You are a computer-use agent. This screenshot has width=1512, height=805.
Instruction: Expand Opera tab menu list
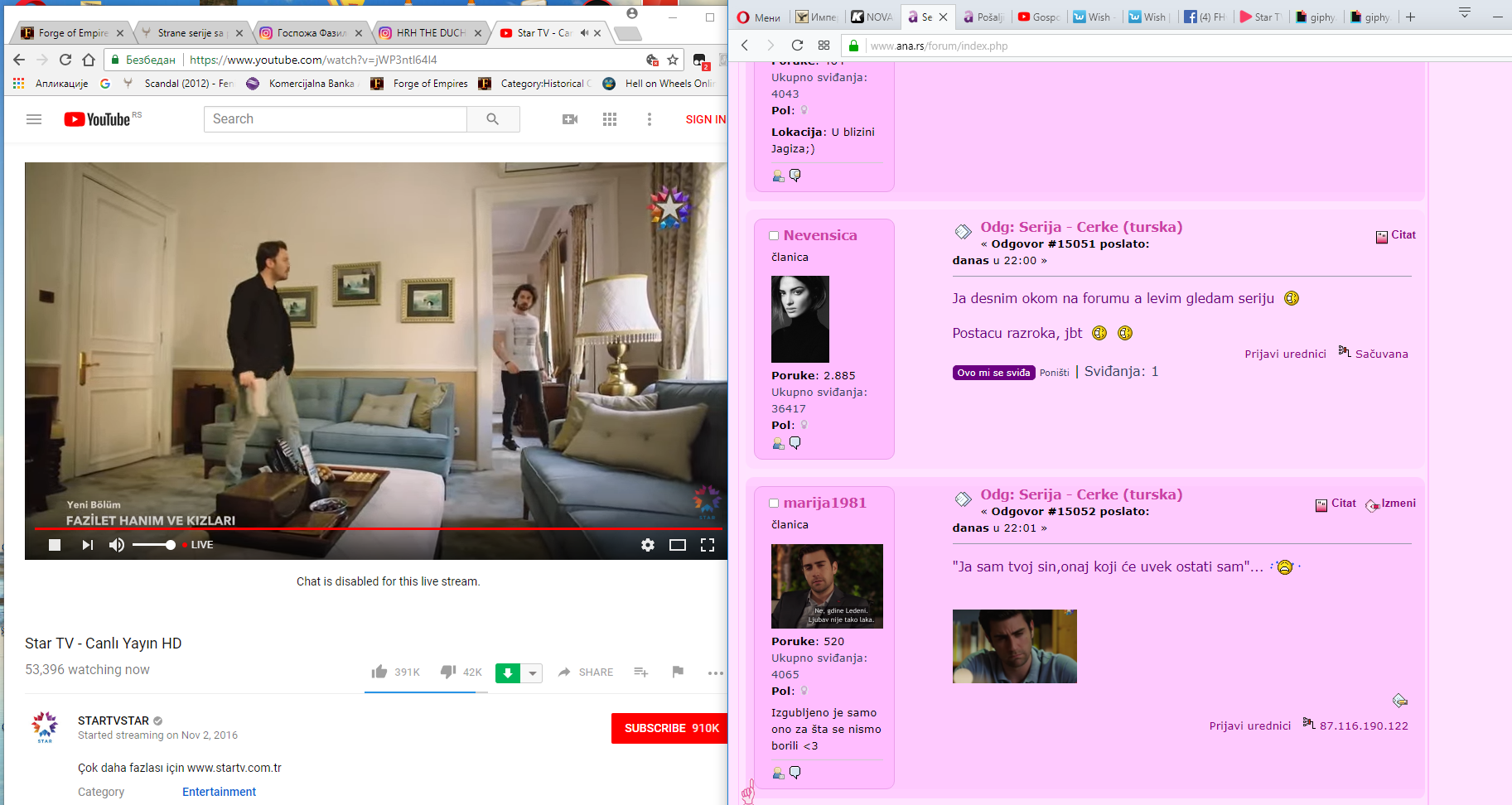(x=1465, y=12)
